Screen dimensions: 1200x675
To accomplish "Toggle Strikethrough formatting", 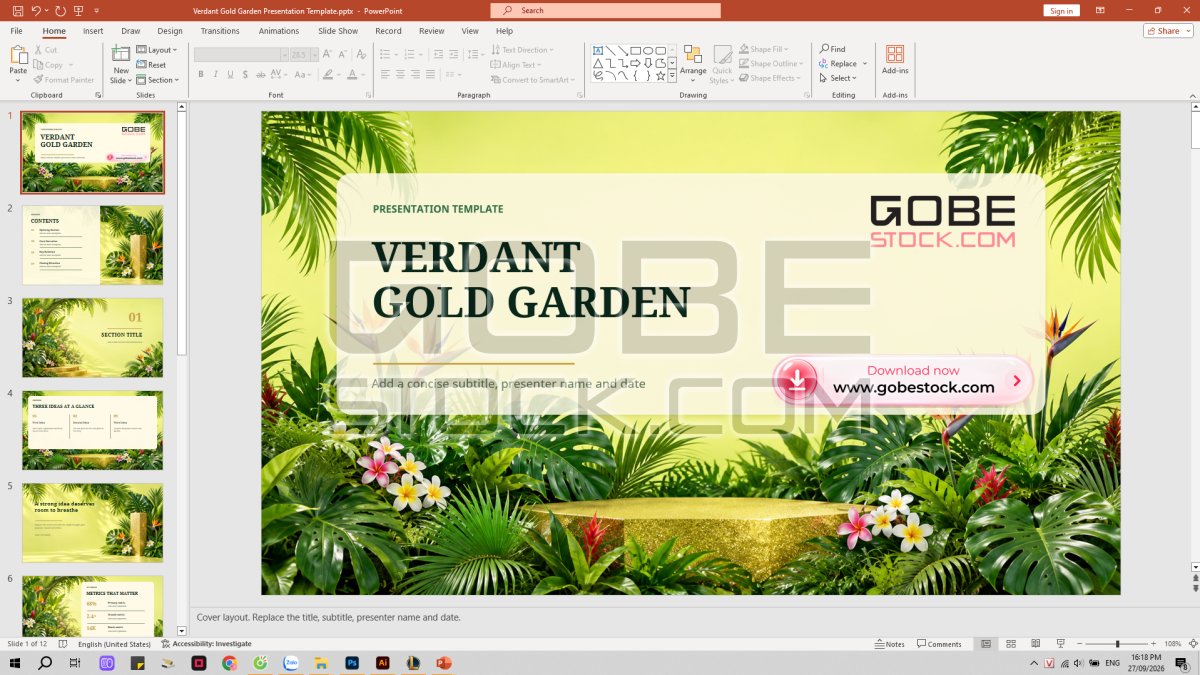I will point(262,74).
